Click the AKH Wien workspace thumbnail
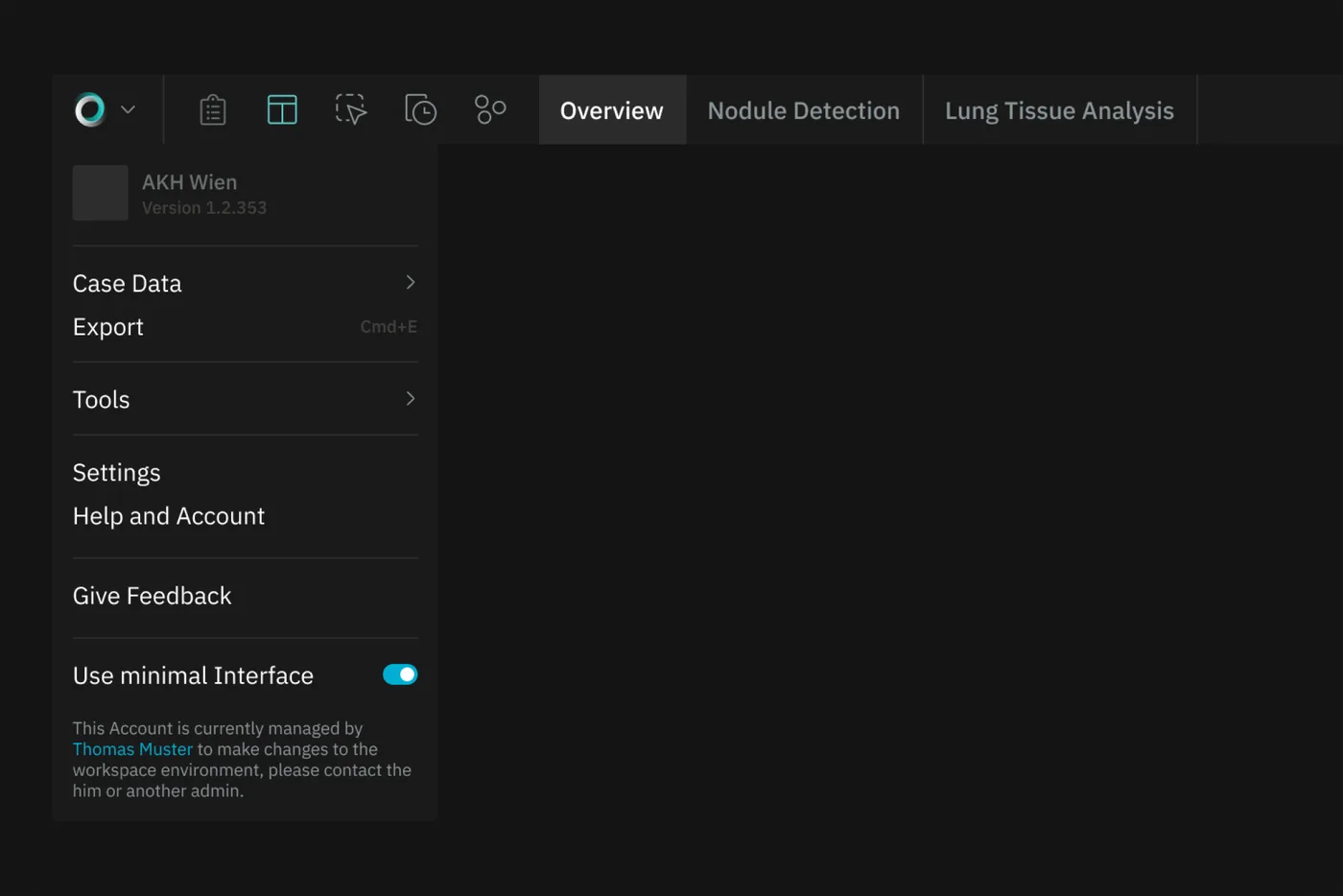The height and width of the screenshot is (896, 1343). pos(101,193)
